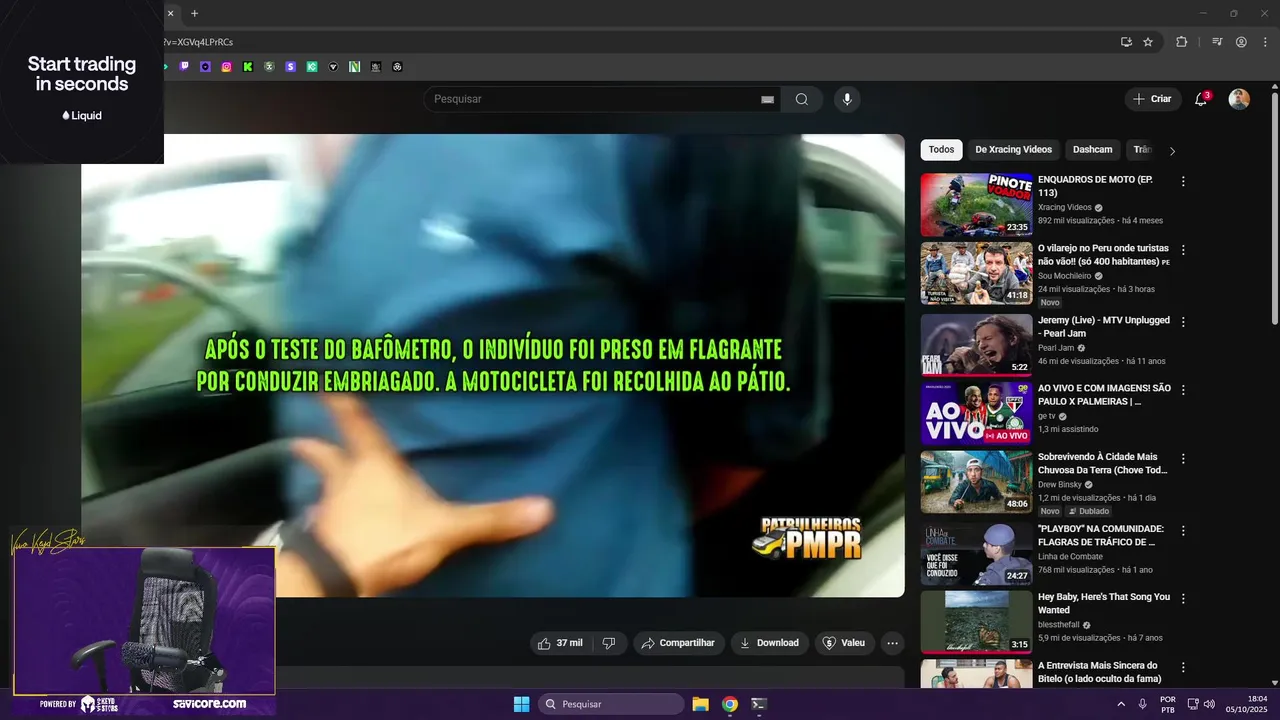The image size is (1280, 720).
Task: Open the purple S bookmark icon
Action: [291, 67]
